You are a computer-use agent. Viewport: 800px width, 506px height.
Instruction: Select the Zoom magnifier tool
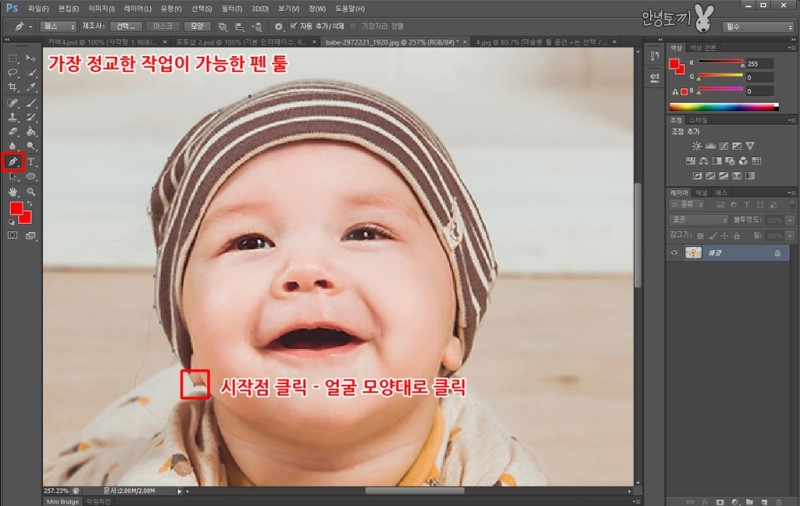(x=31, y=191)
